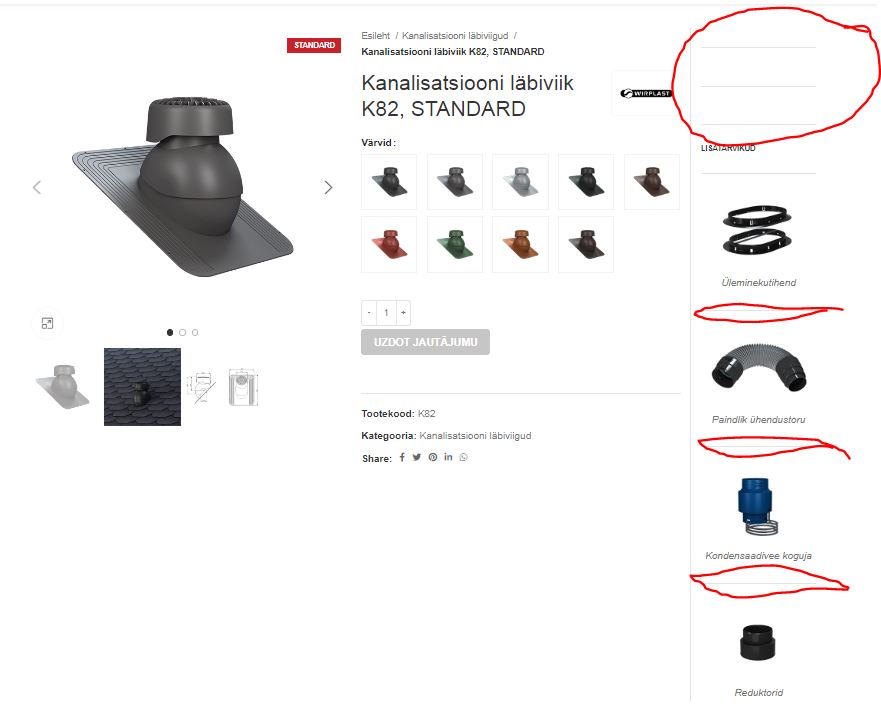Open Kanalisatsiooni läbiviigud breadcrumb link

point(455,35)
